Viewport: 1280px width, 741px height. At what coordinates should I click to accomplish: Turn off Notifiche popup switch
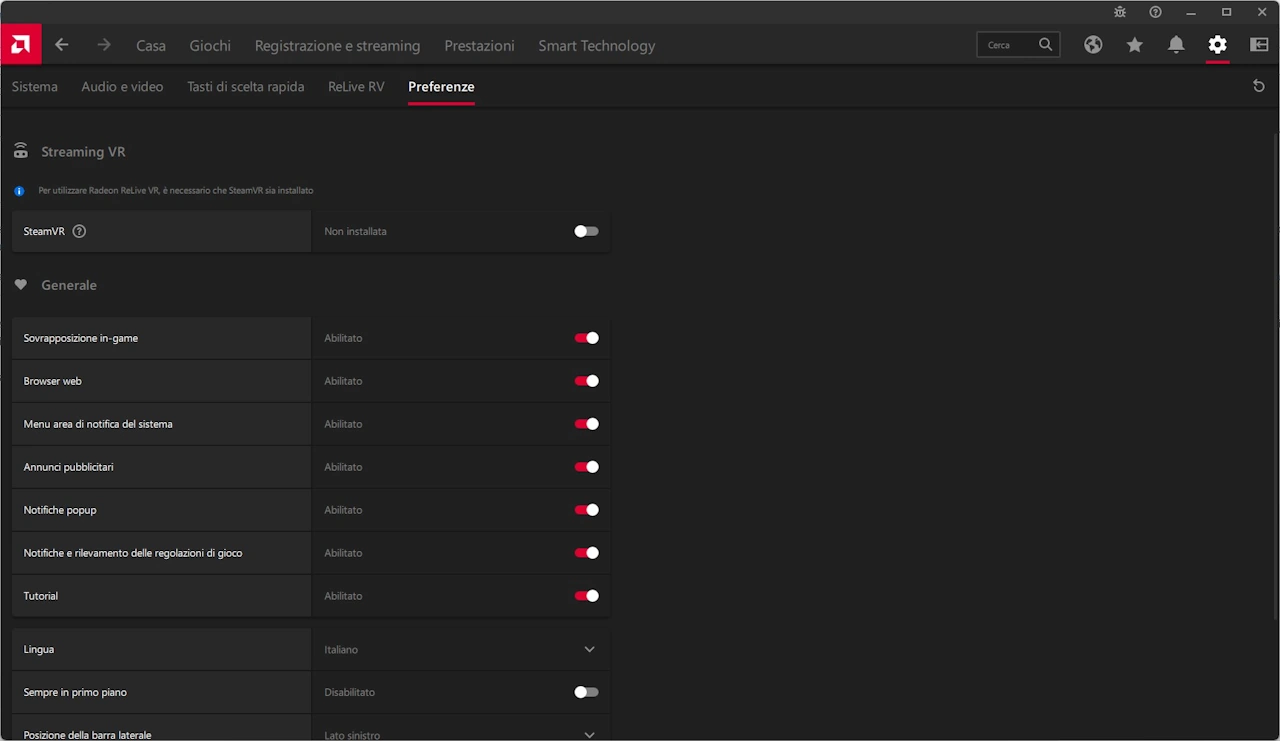pos(586,510)
